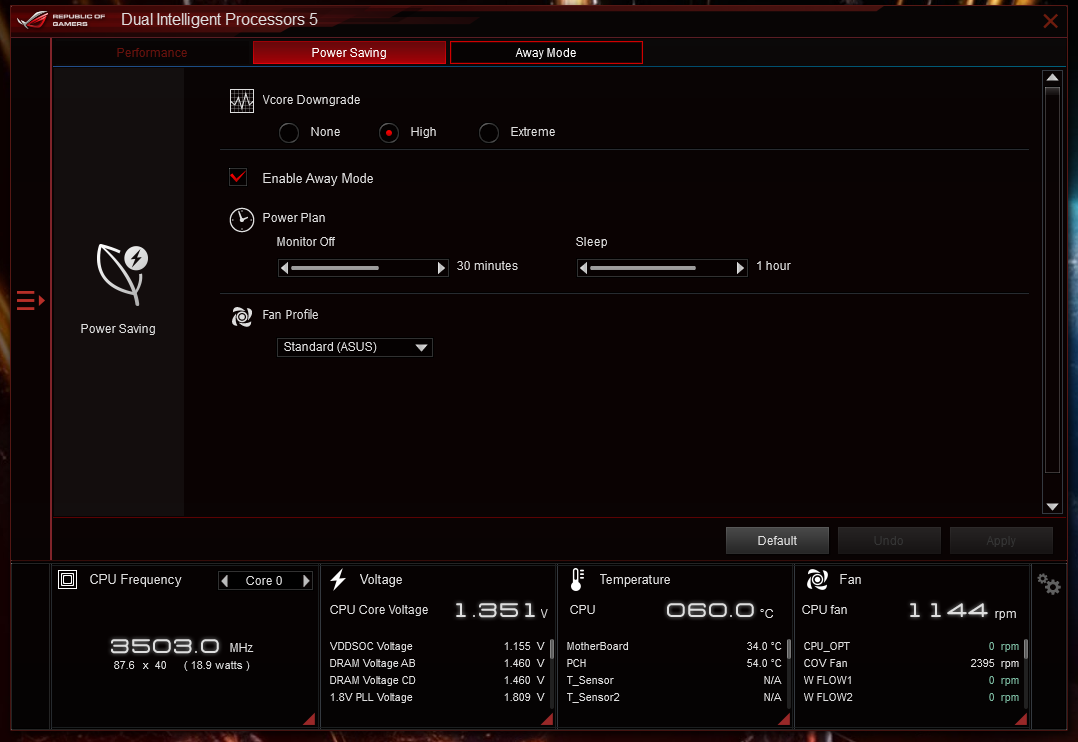The width and height of the screenshot is (1078, 742).
Task: Increase Monitor Off time with right arrow
Action: (x=441, y=268)
